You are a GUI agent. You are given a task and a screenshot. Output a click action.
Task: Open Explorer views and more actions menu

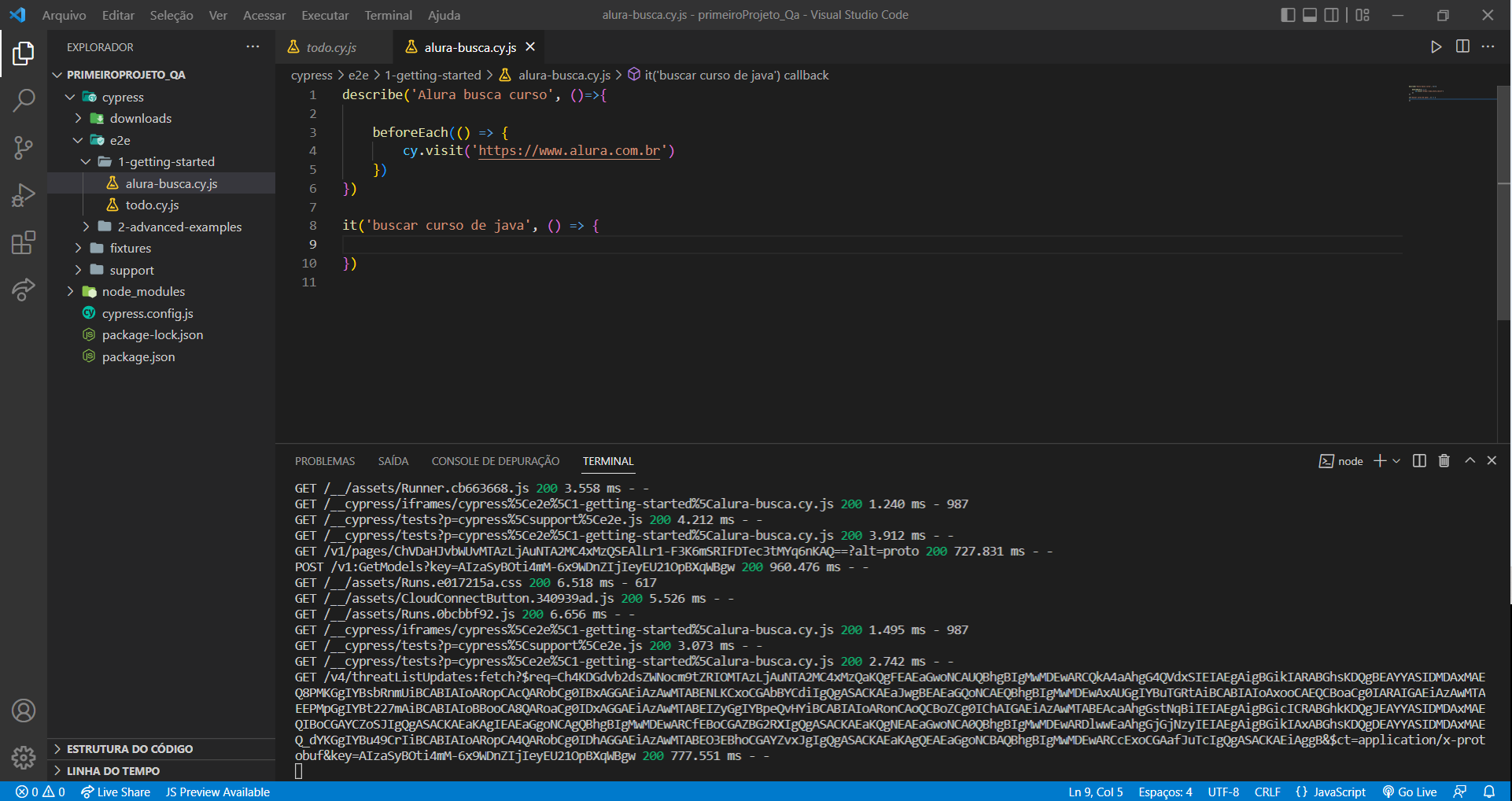pos(253,46)
